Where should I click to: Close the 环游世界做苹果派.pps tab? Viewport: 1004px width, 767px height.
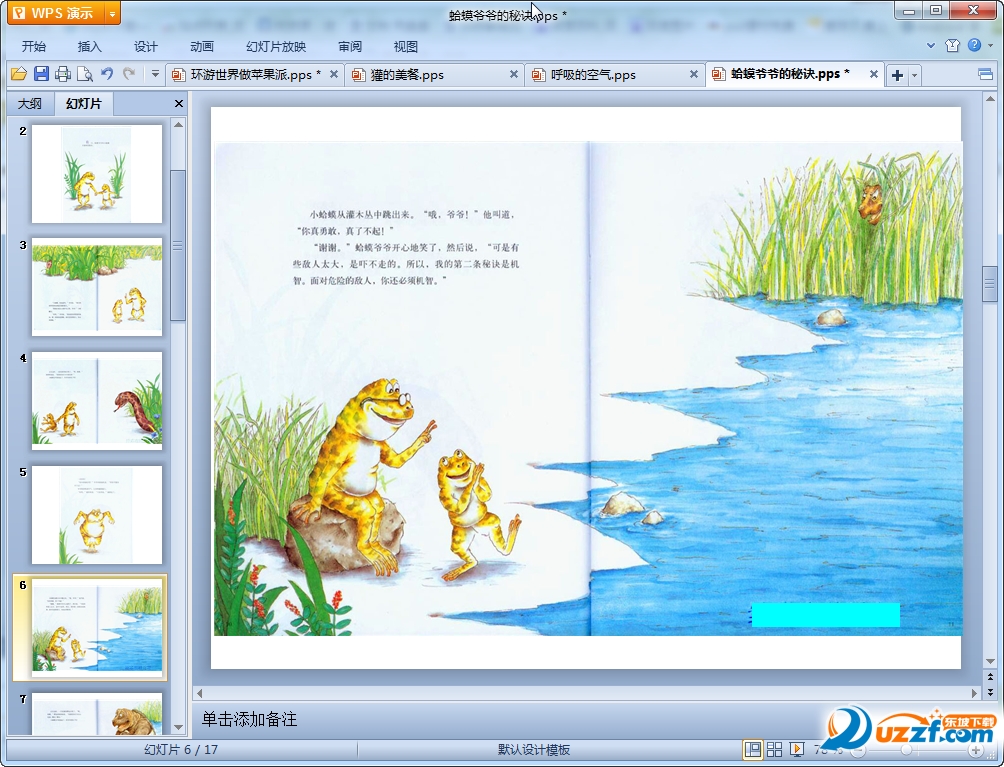(x=334, y=74)
